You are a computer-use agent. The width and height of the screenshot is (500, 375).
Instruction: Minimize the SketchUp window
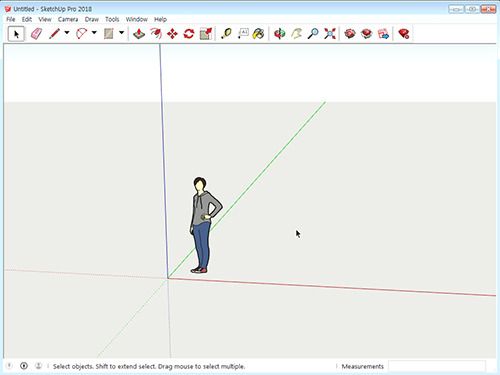(x=456, y=9)
